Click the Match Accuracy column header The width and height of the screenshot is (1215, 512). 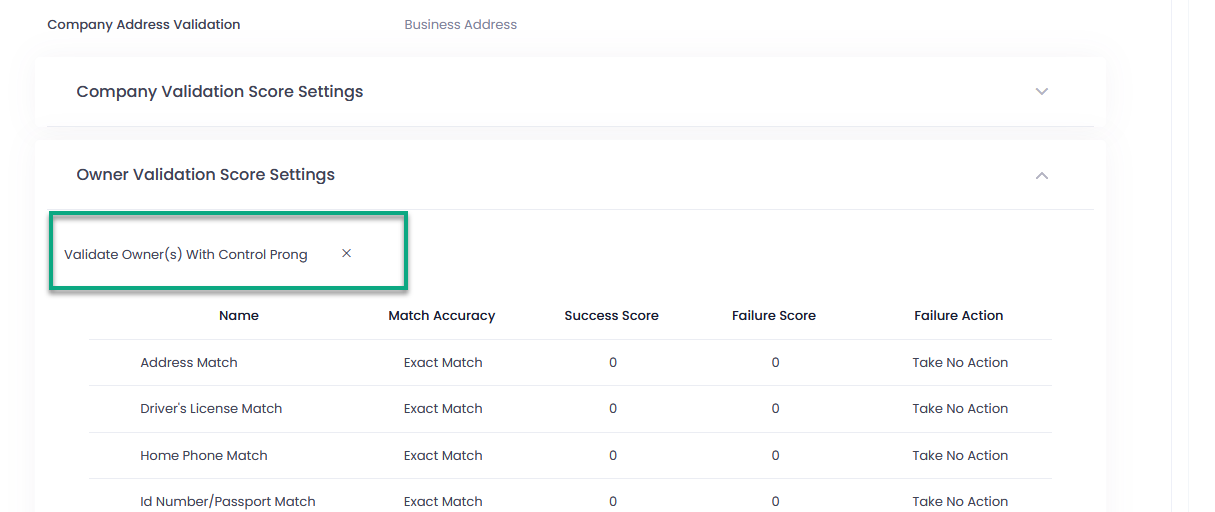point(442,316)
